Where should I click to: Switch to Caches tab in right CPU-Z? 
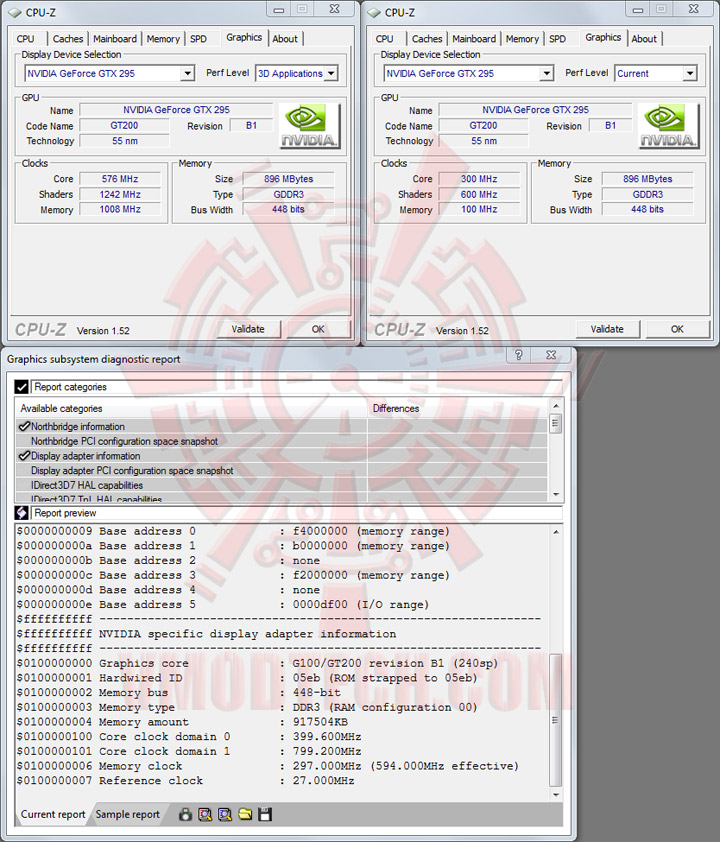tap(427, 39)
